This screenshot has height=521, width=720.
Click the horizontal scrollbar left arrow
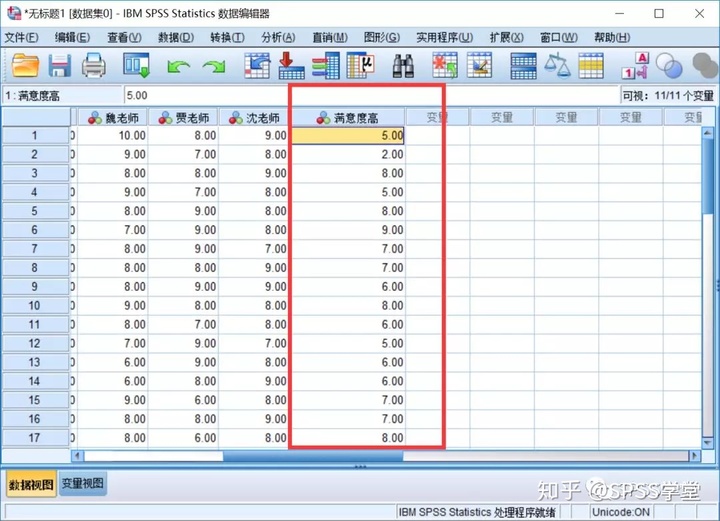click(x=78, y=456)
